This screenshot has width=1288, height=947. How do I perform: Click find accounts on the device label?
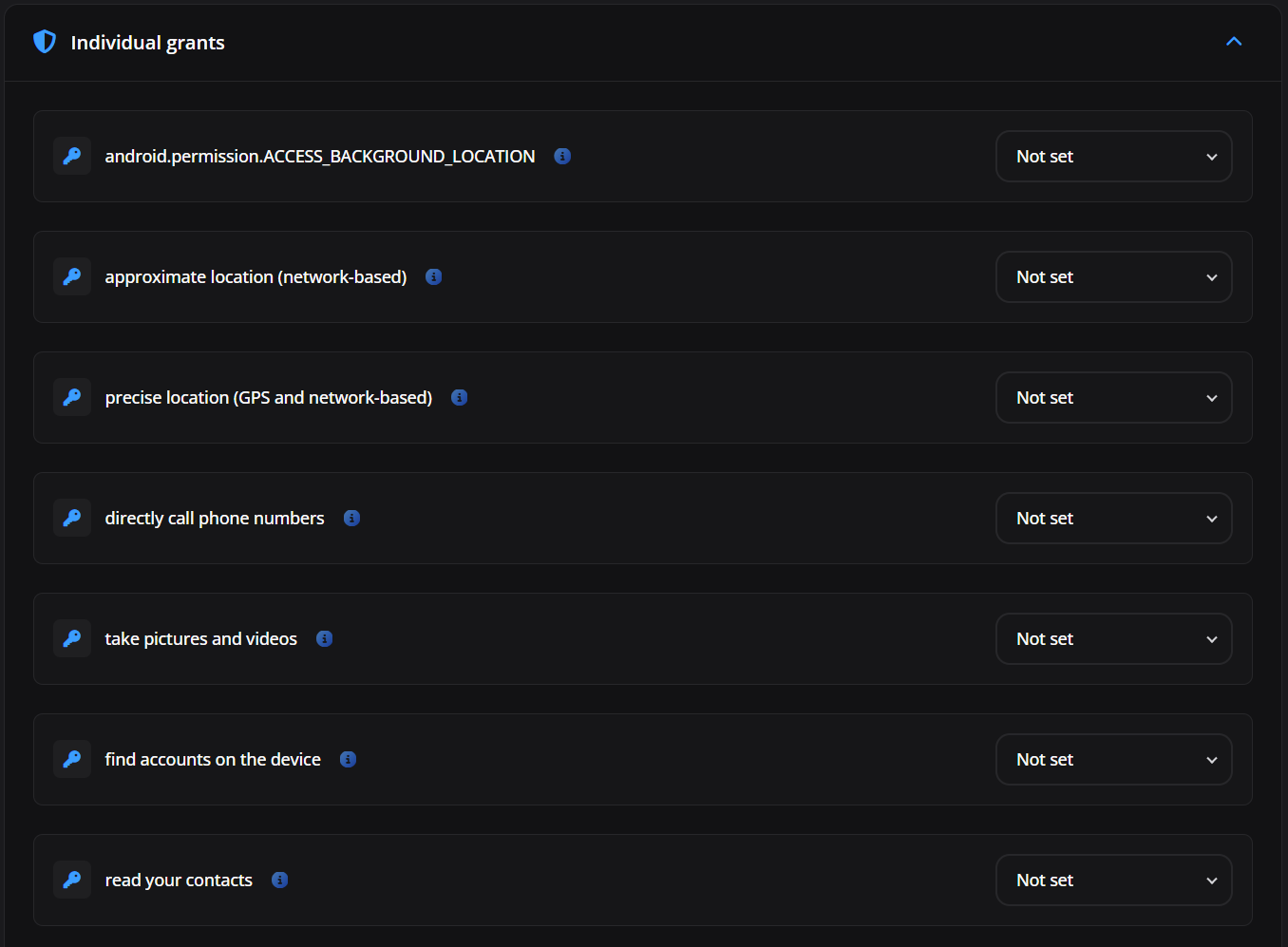coord(213,759)
